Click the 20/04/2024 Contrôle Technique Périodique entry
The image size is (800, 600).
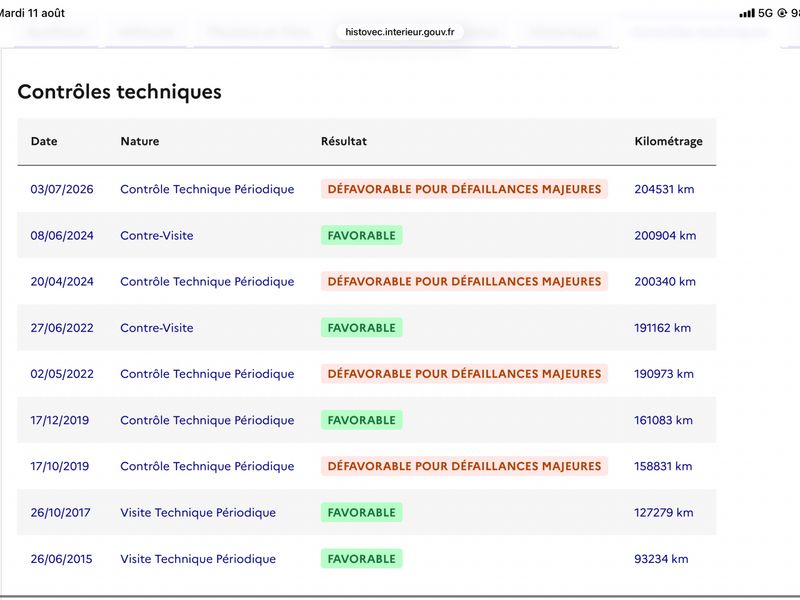point(207,282)
